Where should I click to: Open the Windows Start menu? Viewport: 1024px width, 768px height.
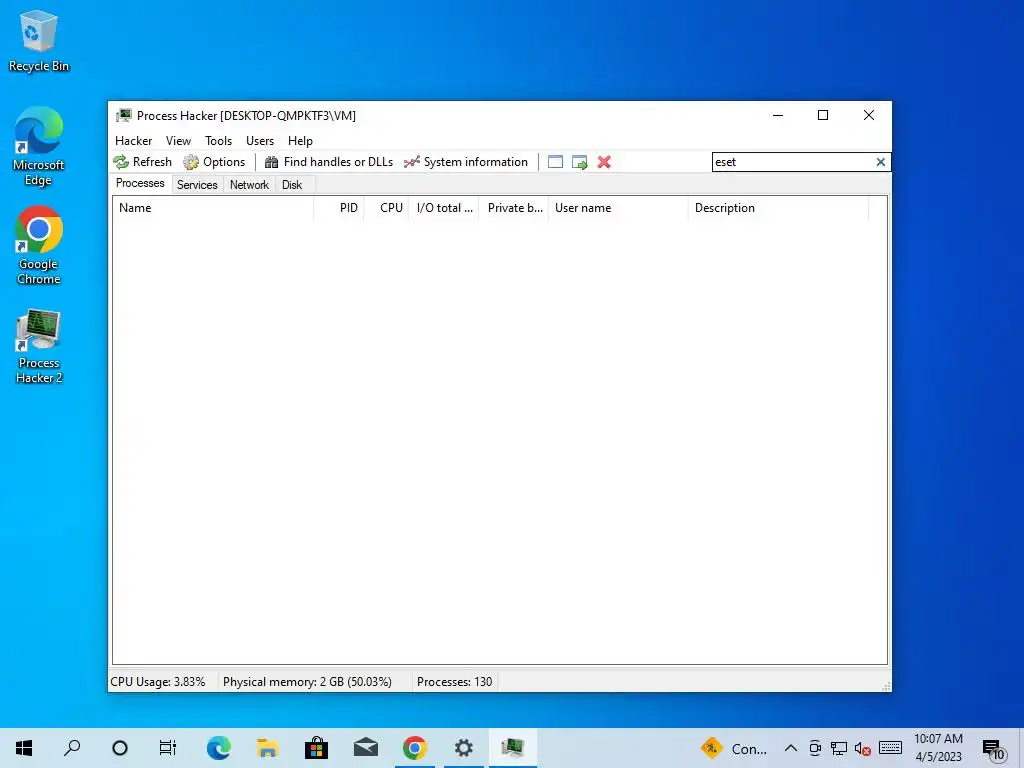[x=24, y=748]
